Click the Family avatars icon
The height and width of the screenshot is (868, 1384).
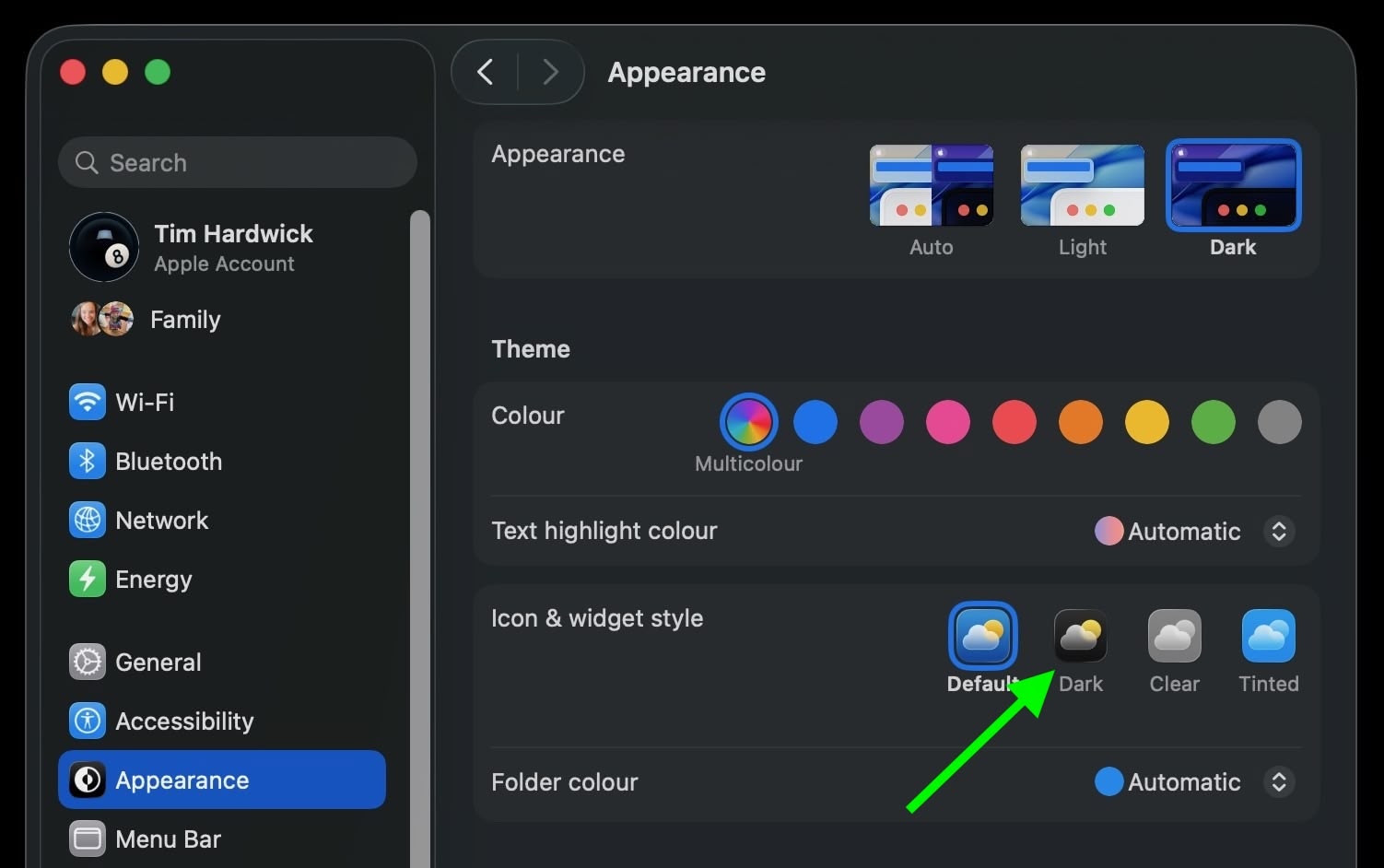pyautogui.click(x=102, y=319)
